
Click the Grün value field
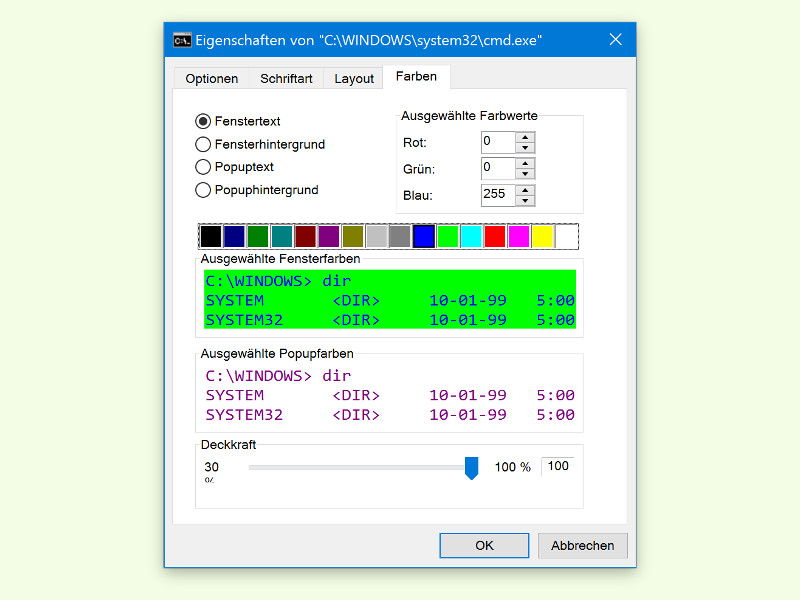click(x=498, y=169)
